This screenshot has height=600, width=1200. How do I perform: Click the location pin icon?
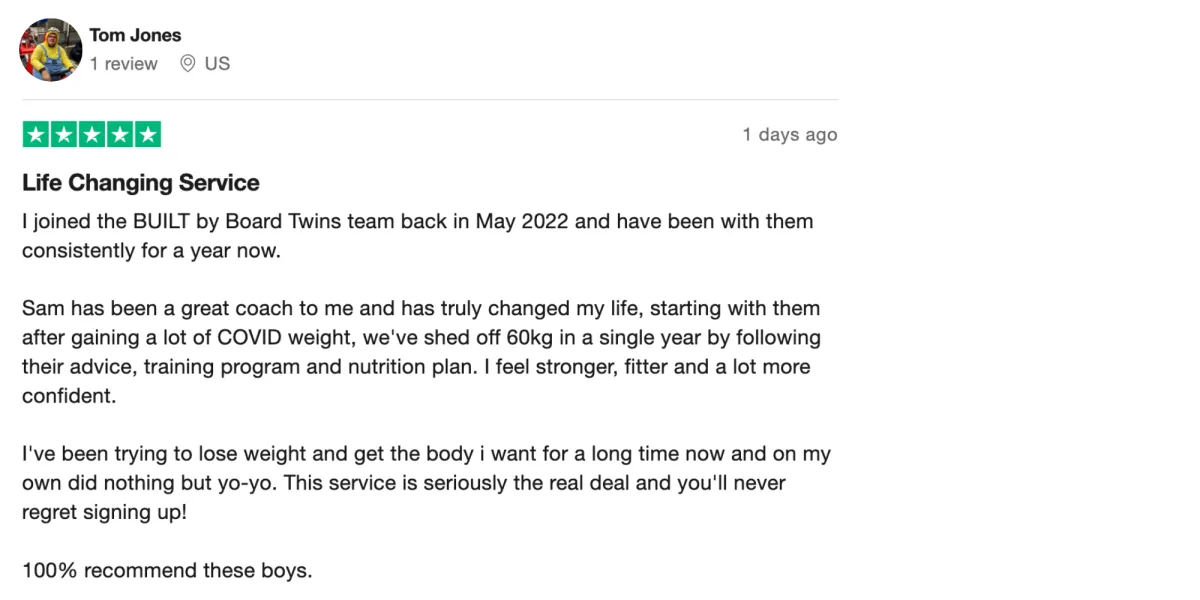pos(187,64)
